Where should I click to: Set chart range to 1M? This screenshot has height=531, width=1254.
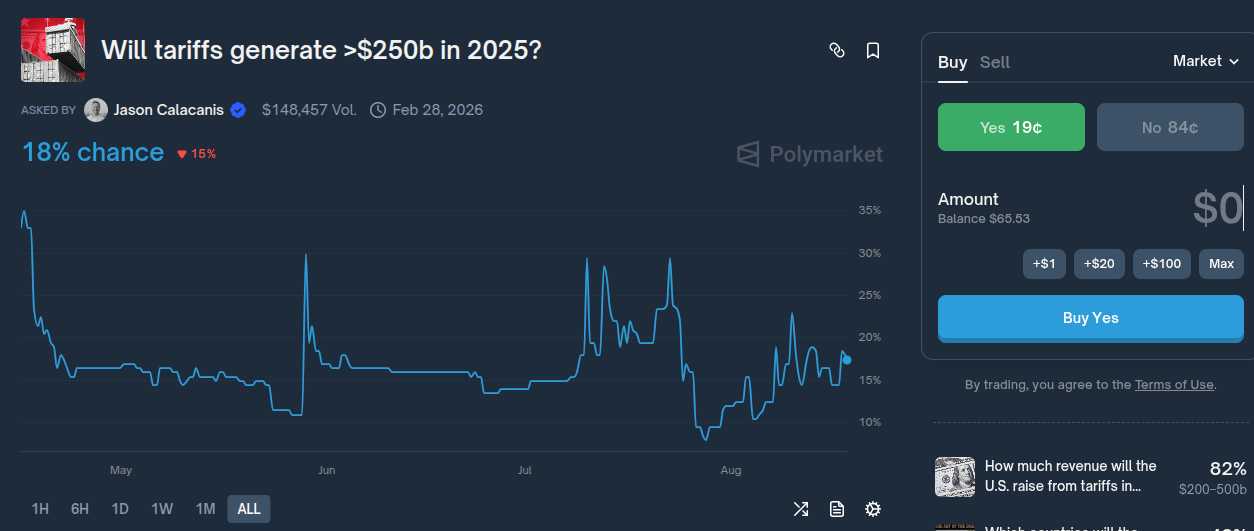coord(205,509)
